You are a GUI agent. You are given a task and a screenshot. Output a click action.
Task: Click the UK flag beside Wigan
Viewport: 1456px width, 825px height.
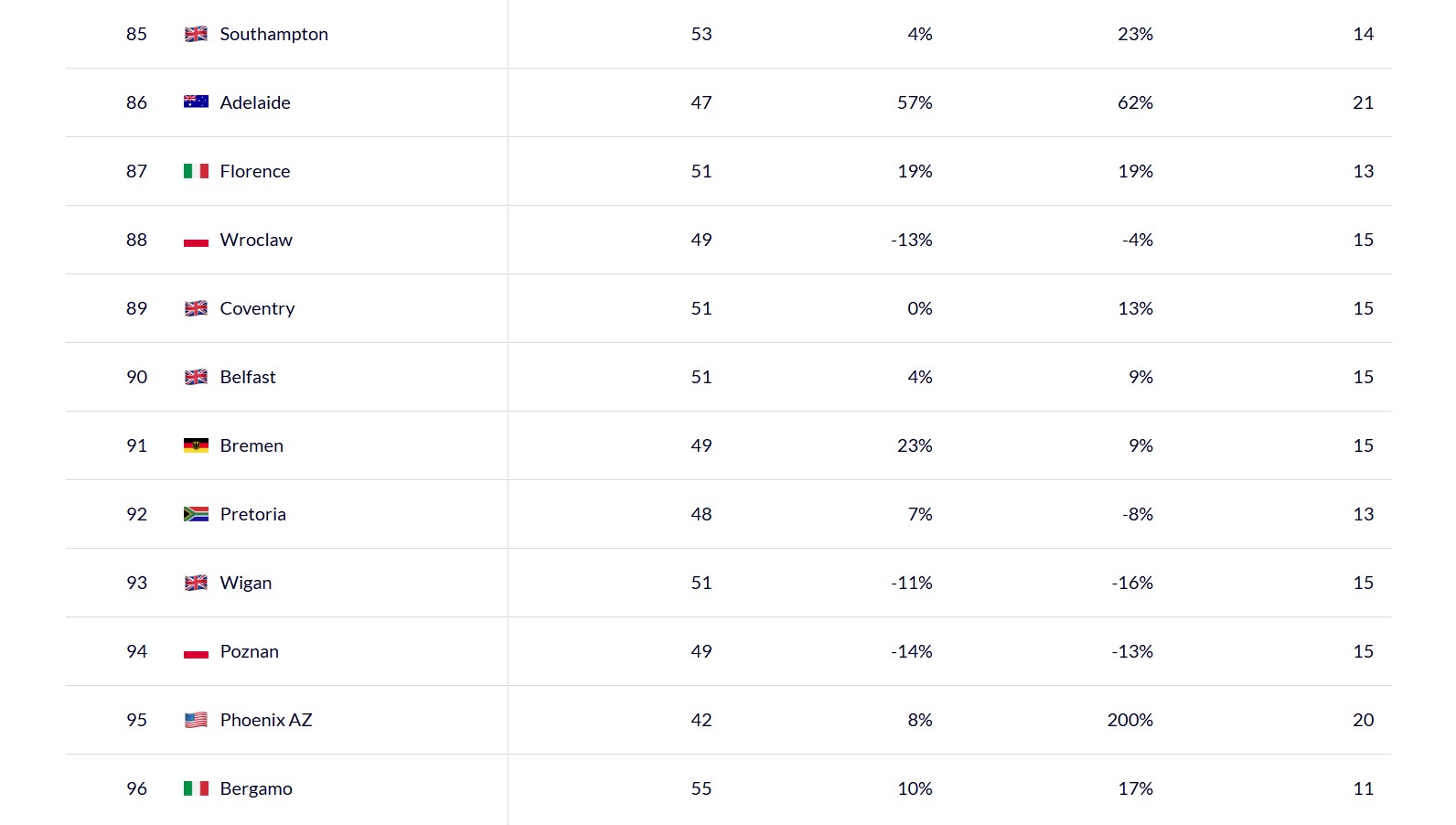[196, 583]
